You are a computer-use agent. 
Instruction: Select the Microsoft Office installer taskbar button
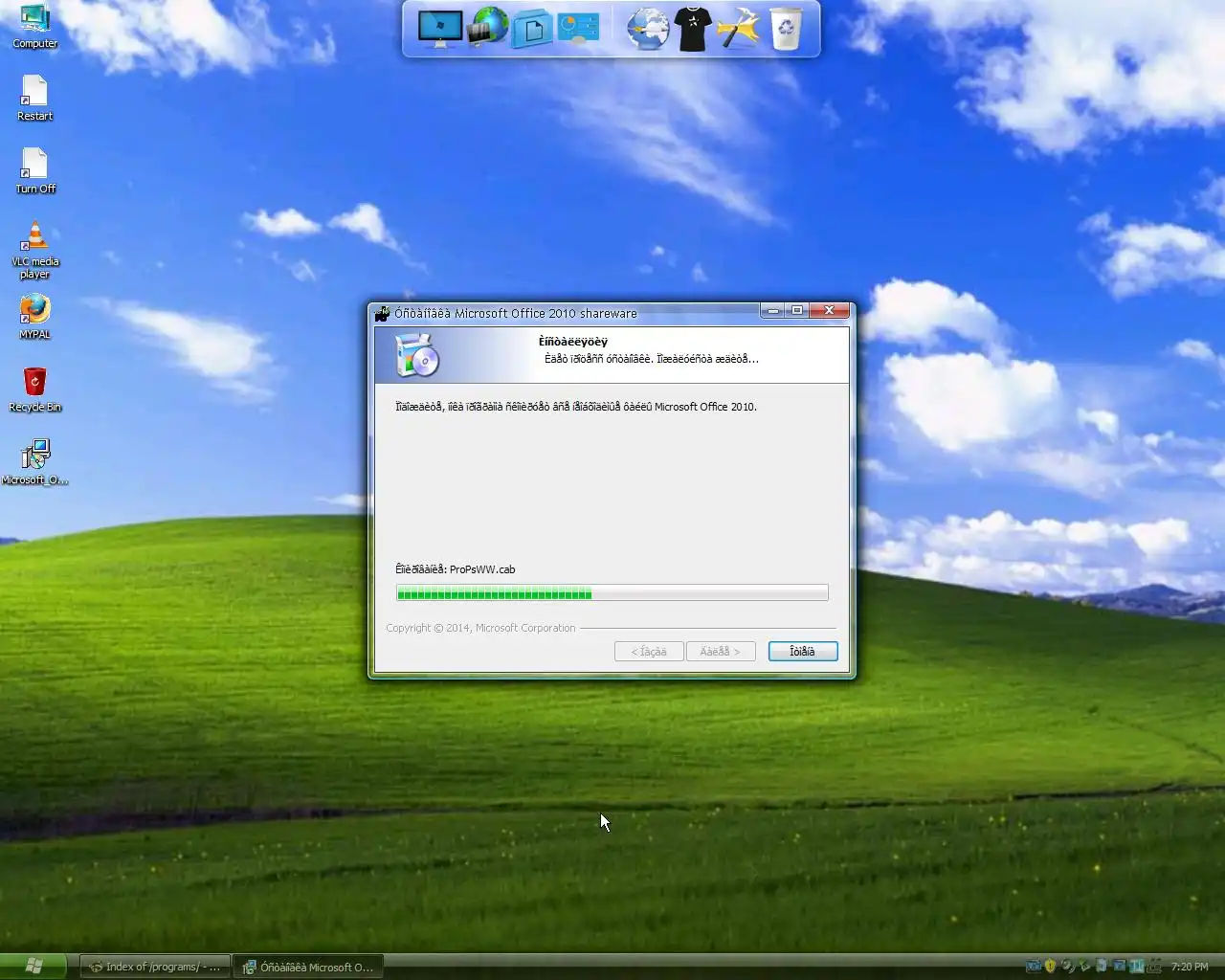pos(309,967)
